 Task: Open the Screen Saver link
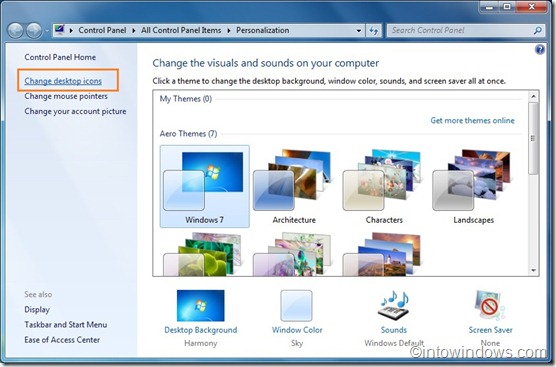[x=490, y=330]
